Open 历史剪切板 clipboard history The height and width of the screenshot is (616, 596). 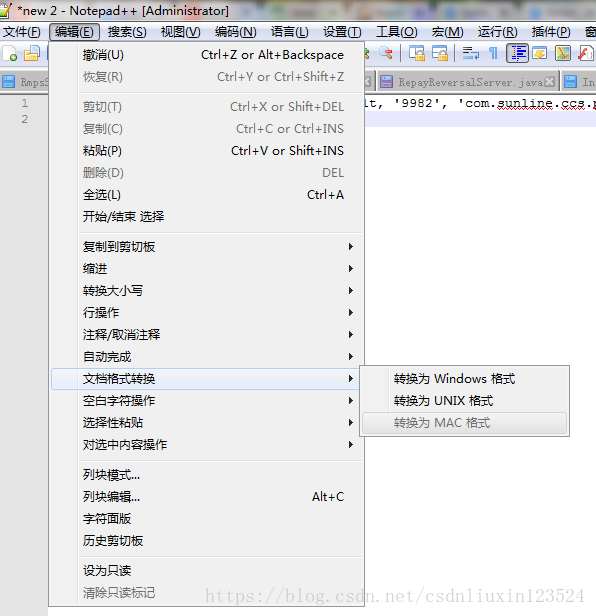(207, 541)
